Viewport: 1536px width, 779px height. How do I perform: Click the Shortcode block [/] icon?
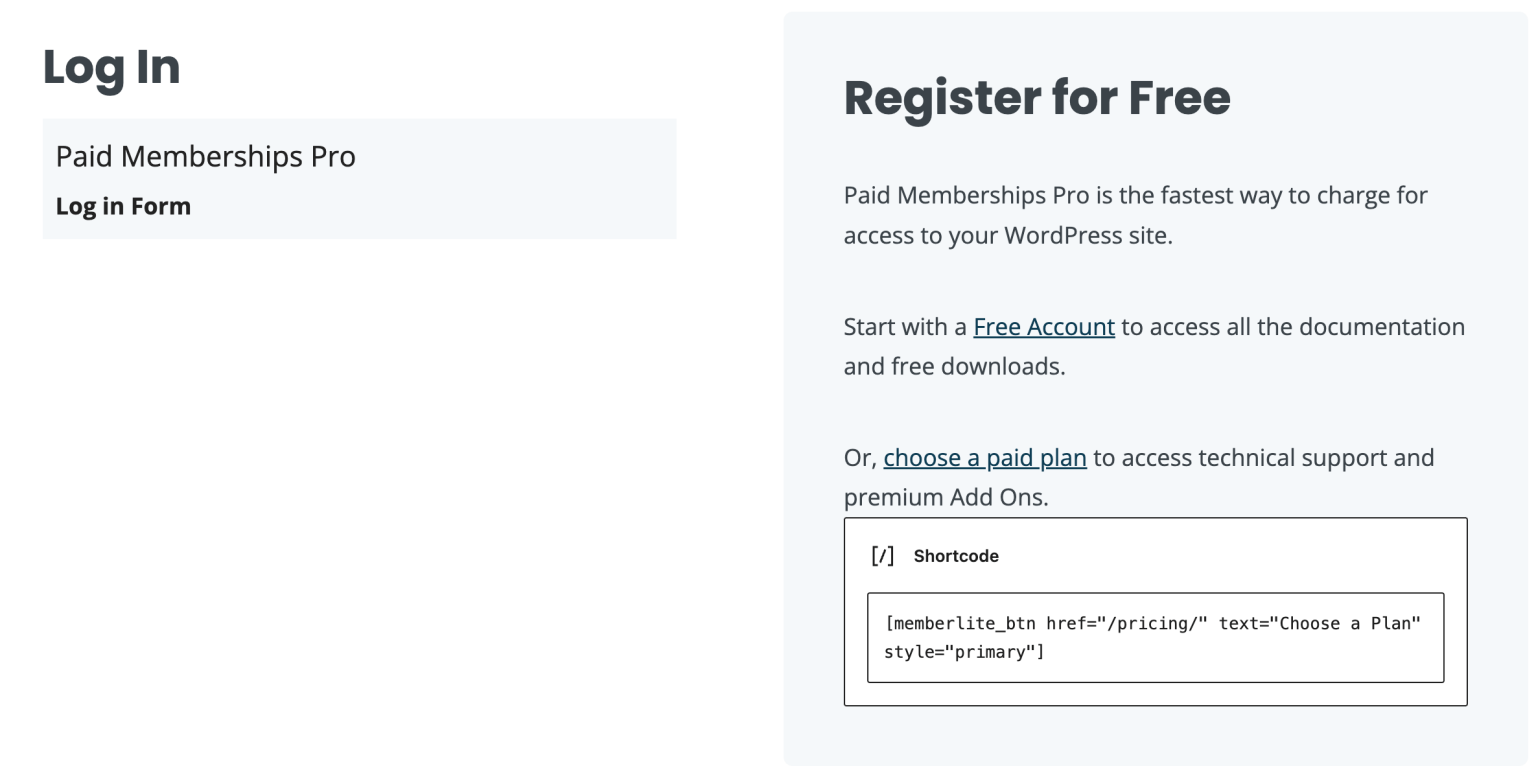[883, 556]
